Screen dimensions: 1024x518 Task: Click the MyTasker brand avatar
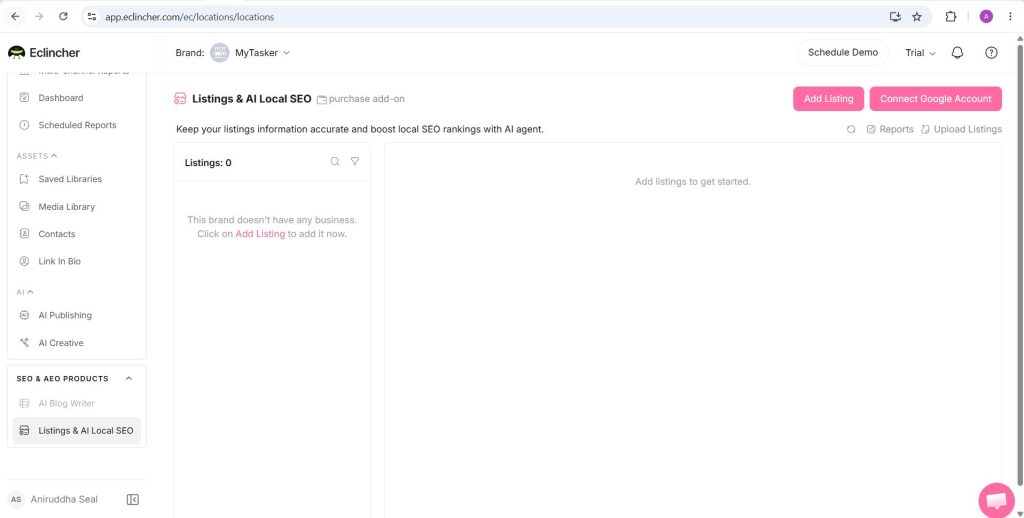click(x=219, y=53)
